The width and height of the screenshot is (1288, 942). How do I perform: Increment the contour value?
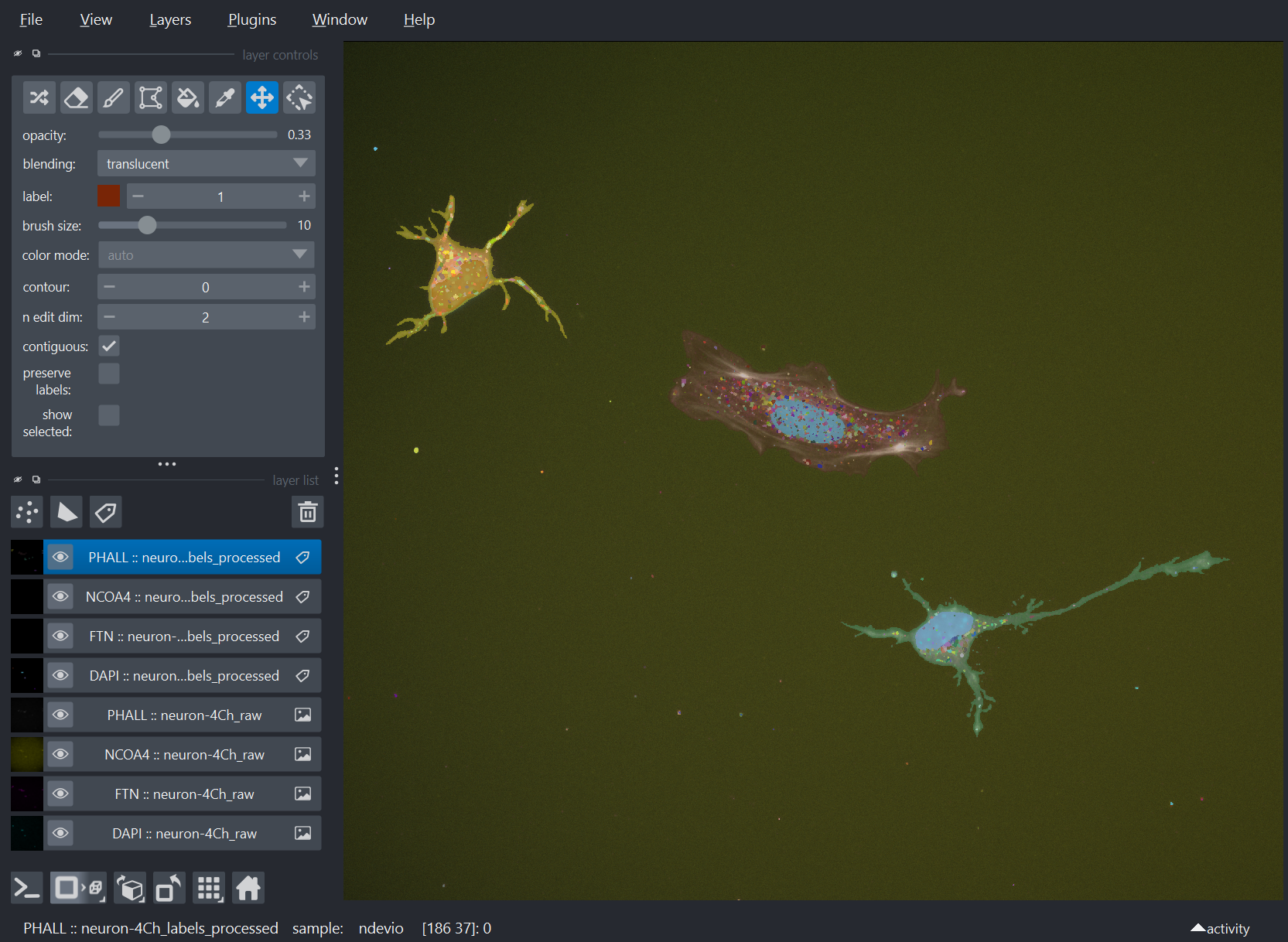[304, 286]
